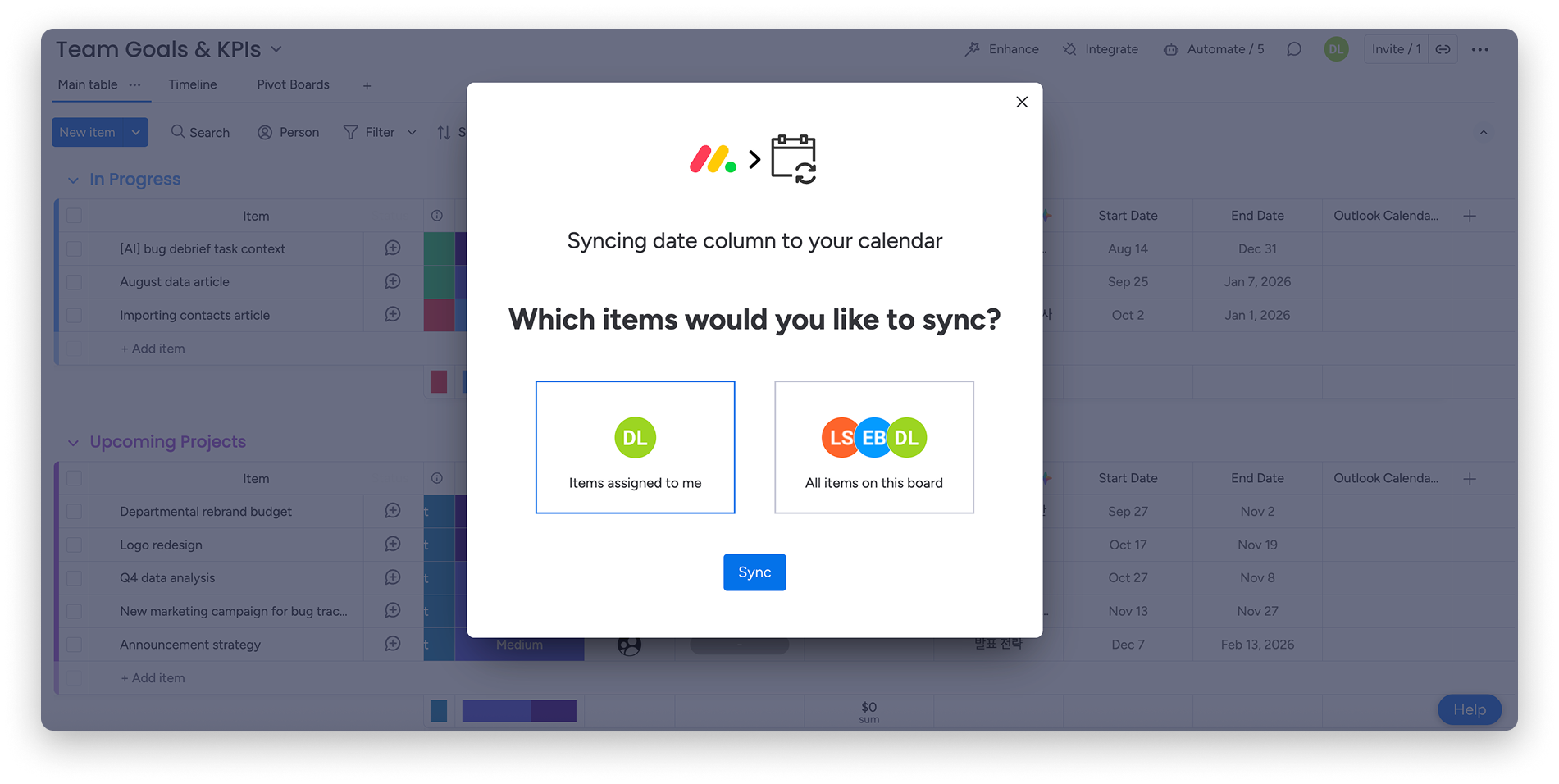
Task: Check the 'Departmental rebrand budget' row checkbox
Action: click(75, 512)
